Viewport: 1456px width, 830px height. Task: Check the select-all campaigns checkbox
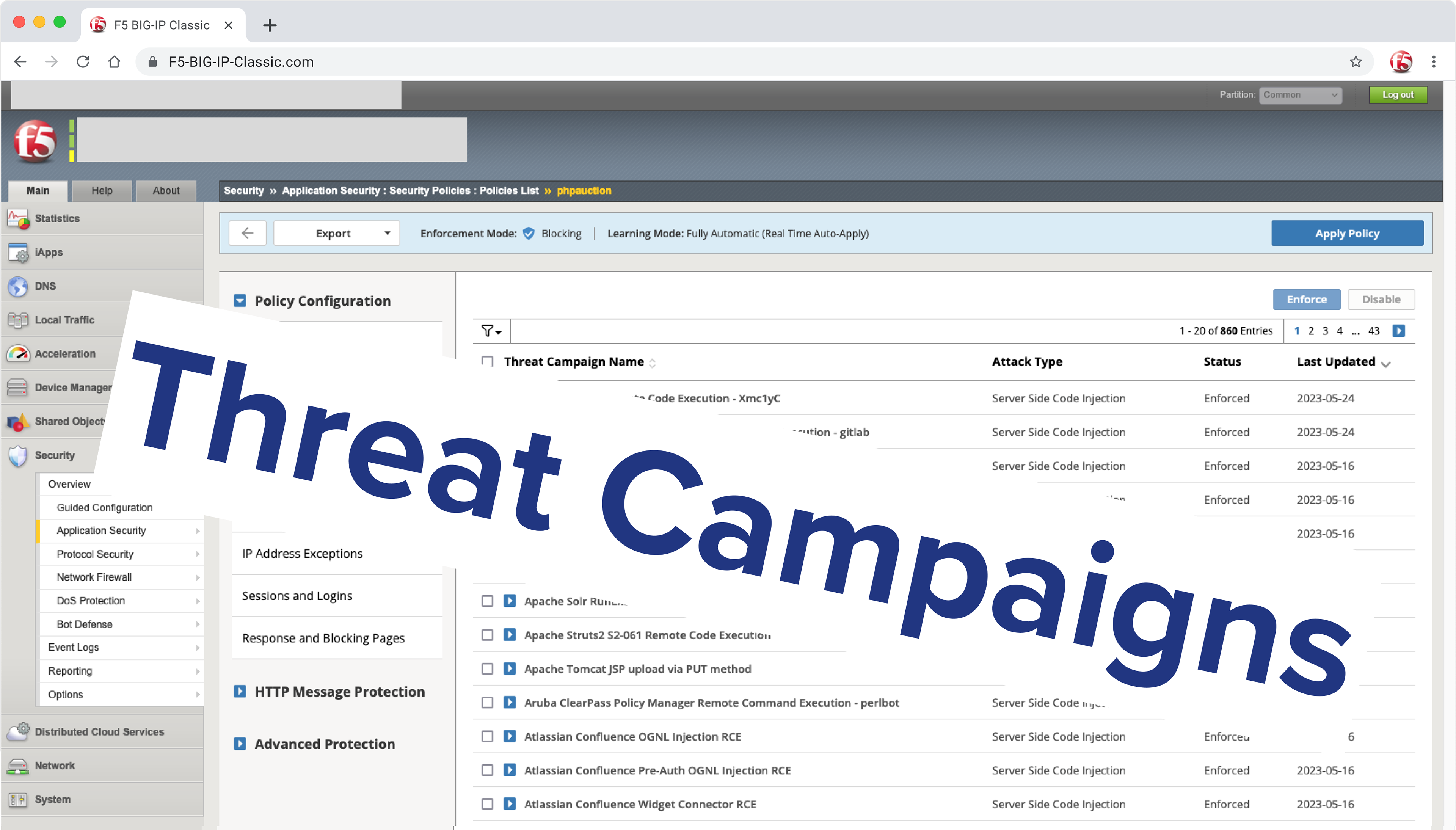(487, 362)
